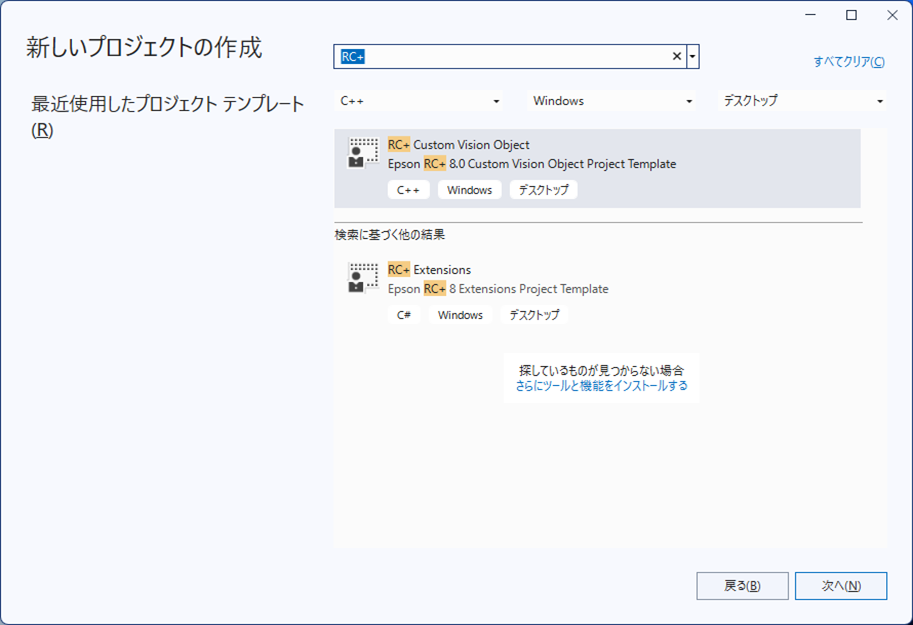913x625 pixels.
Task: Close the new project dialog window
Action: tap(890, 15)
